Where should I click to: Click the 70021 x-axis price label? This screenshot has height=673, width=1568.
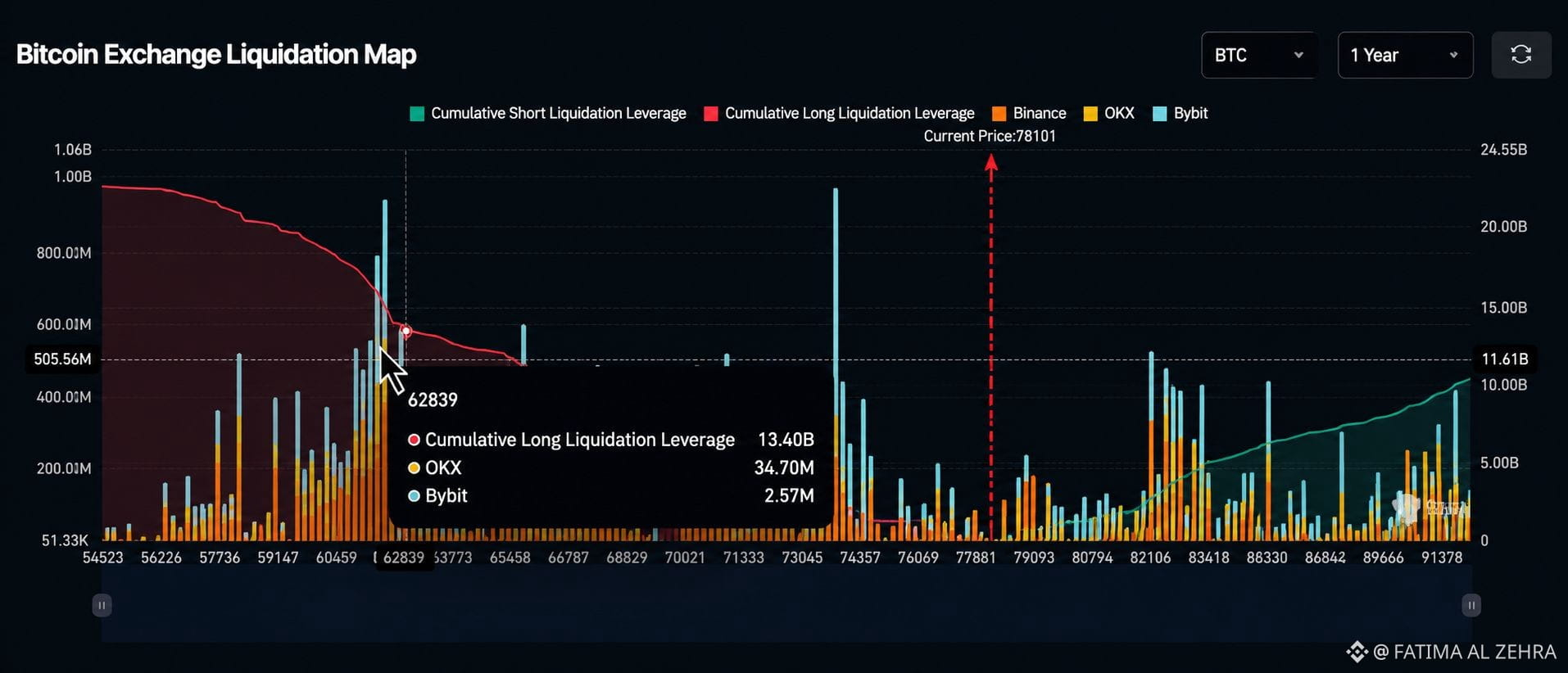685,558
